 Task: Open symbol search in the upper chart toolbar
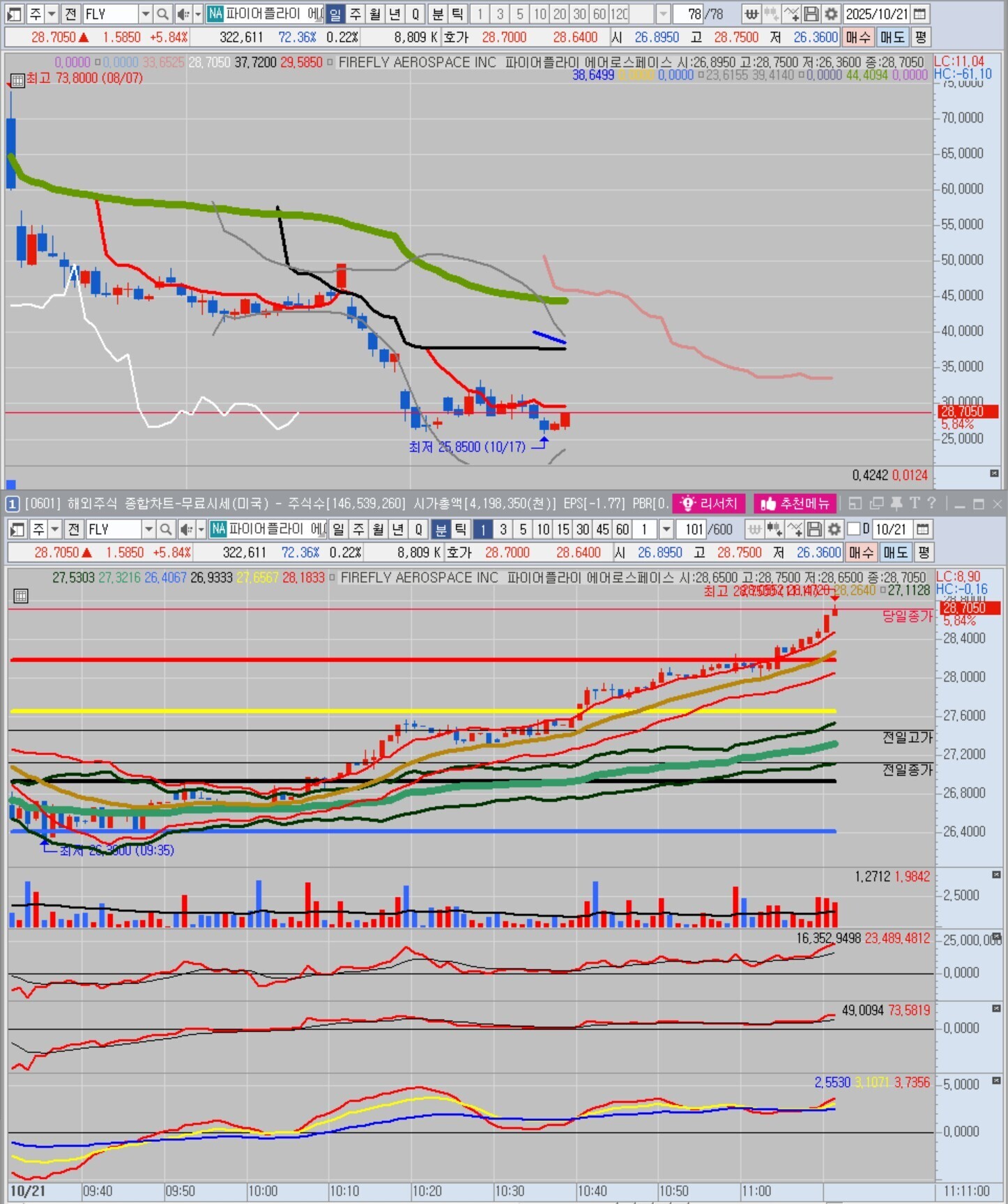[x=162, y=13]
